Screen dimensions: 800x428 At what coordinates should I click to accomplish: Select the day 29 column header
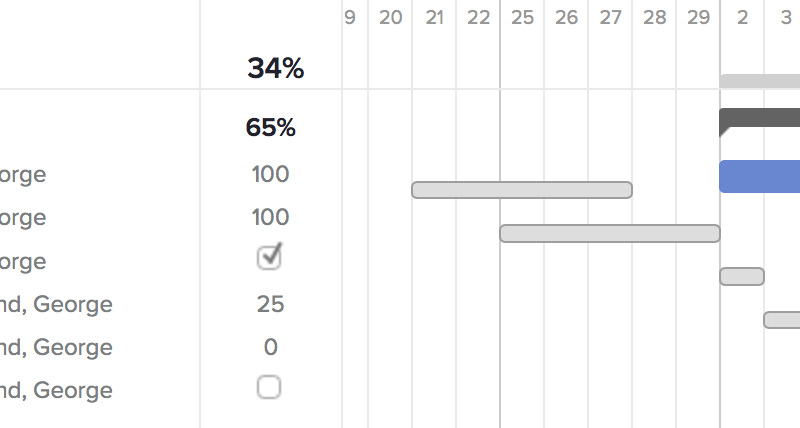(x=699, y=17)
